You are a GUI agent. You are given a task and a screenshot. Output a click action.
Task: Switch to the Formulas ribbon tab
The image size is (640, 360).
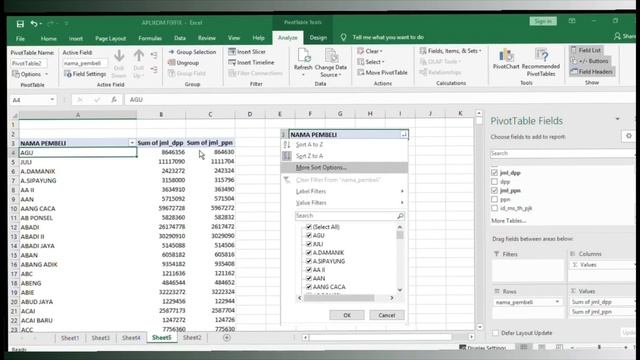150,38
